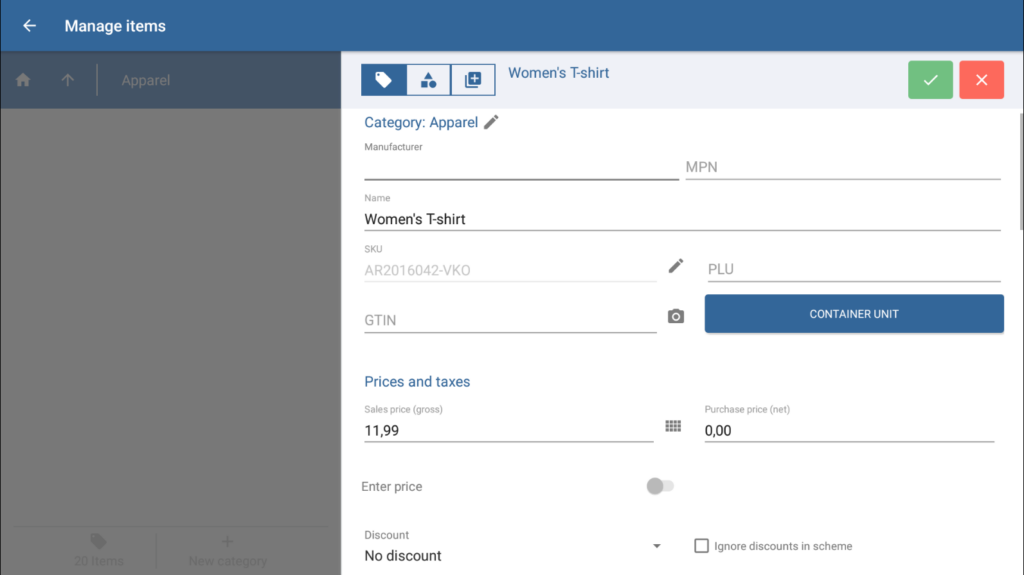Click the Manufacturer input field
This screenshot has height=575, width=1024.
tap(520, 167)
